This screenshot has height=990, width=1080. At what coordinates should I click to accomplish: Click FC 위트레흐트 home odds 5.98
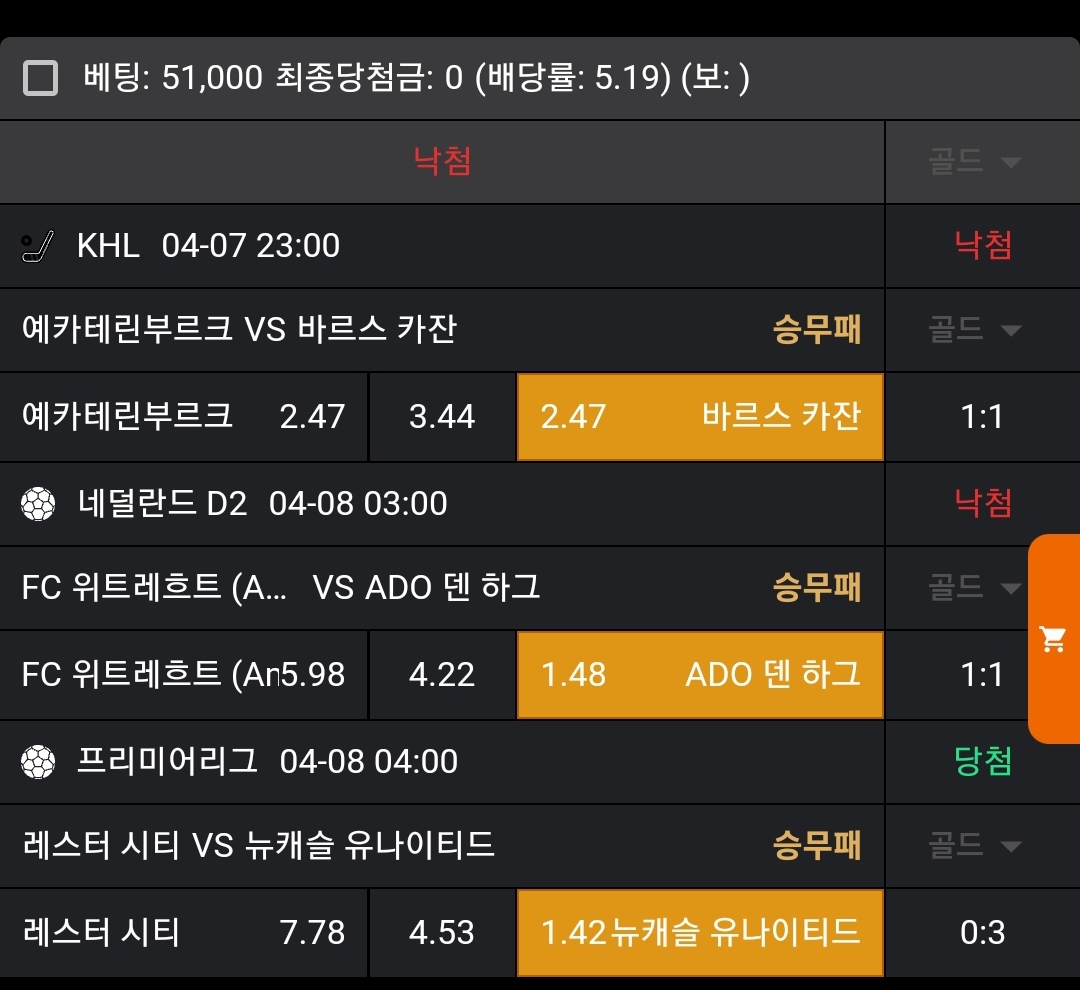click(x=184, y=675)
